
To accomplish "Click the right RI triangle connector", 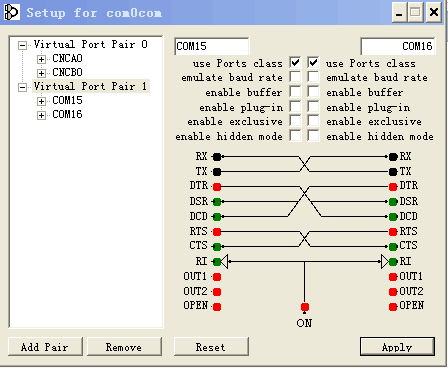I will point(385,262).
